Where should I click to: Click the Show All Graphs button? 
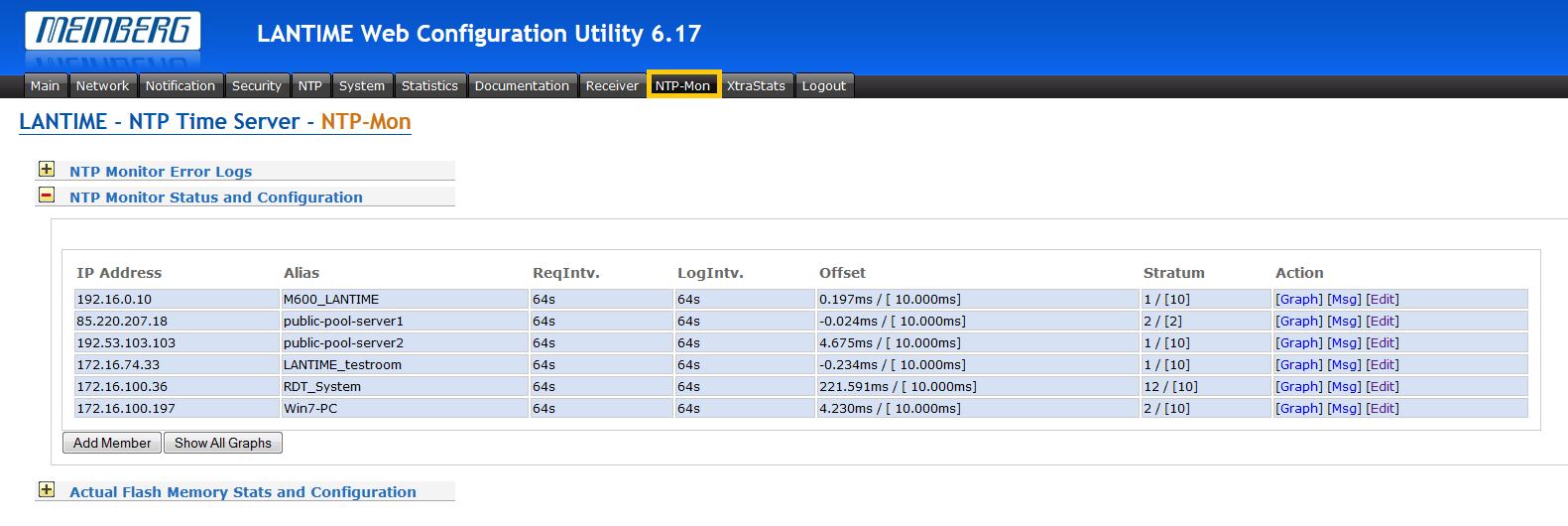223,443
